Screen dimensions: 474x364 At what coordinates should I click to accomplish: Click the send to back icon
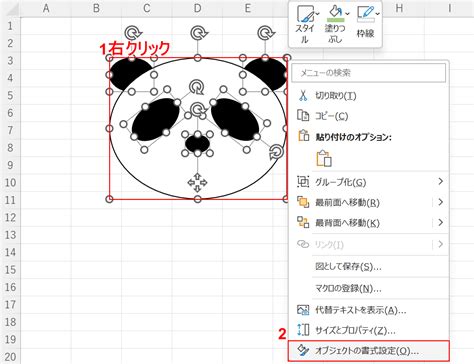[x=303, y=222]
